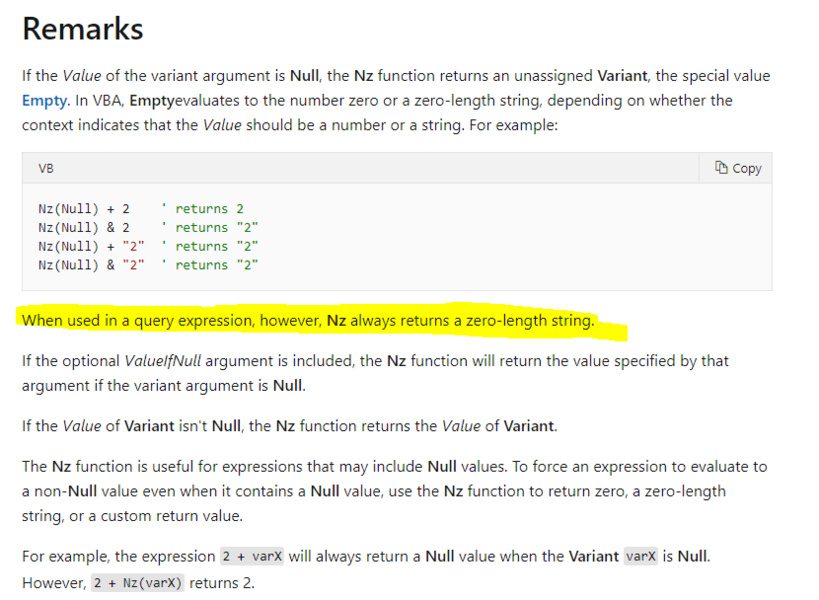
Task: Click the "Remarks" section heading
Action: point(83,29)
